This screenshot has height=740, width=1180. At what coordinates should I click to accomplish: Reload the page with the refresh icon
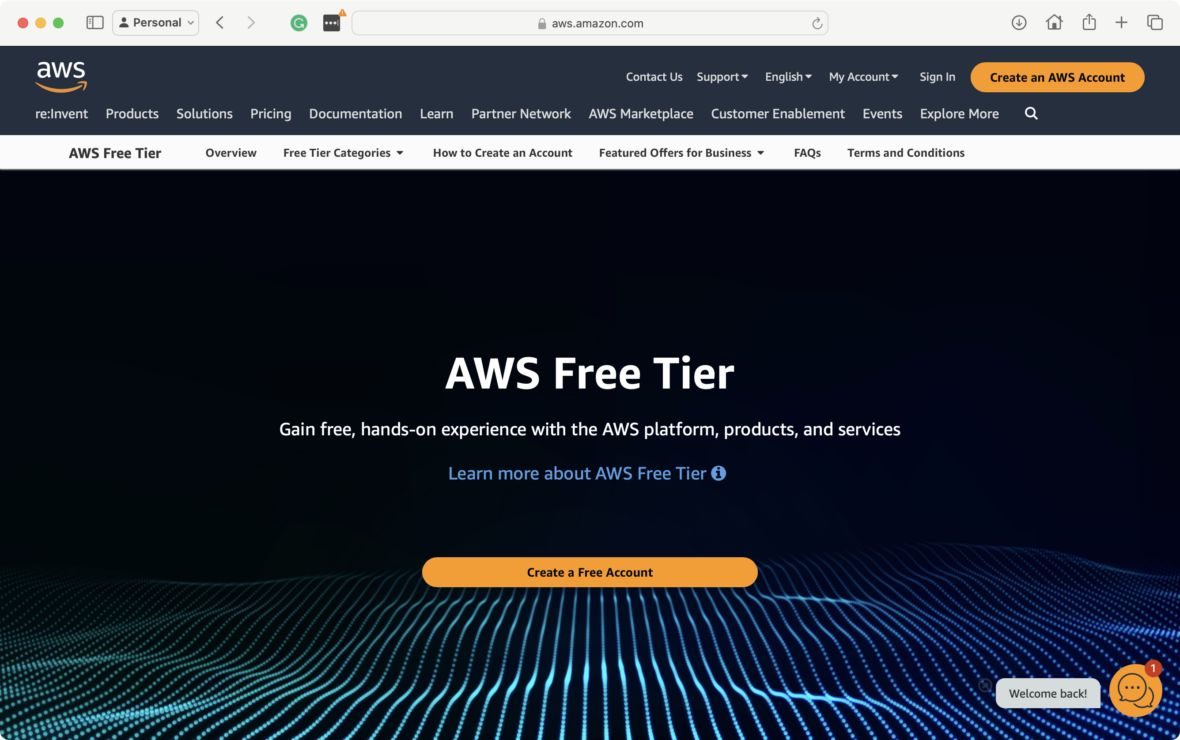[817, 23]
